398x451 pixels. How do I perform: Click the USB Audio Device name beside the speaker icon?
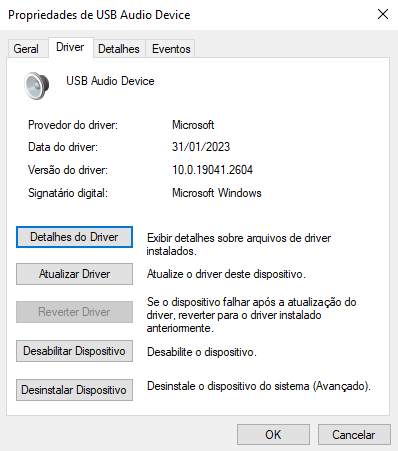click(110, 81)
